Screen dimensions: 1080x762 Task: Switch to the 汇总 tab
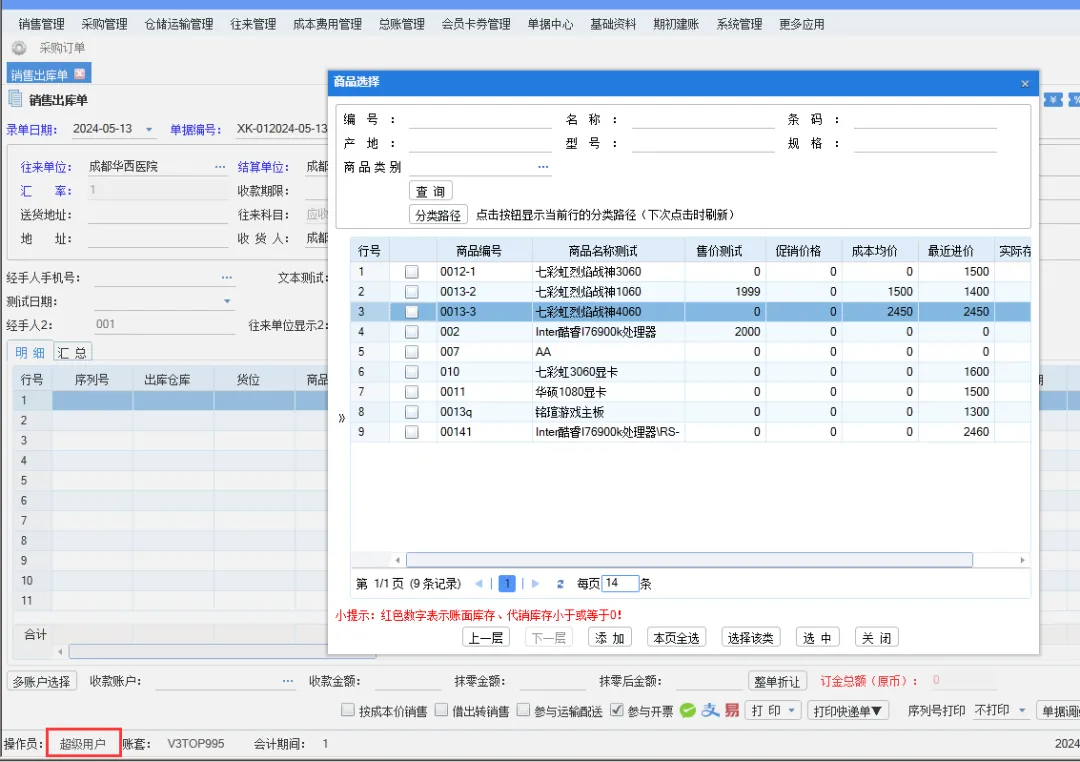coord(72,352)
